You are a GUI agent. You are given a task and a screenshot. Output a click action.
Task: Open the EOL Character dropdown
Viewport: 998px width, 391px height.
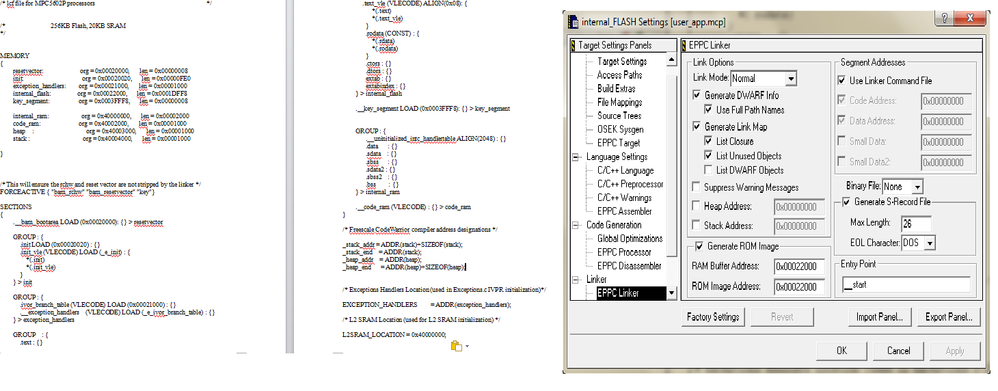930,243
